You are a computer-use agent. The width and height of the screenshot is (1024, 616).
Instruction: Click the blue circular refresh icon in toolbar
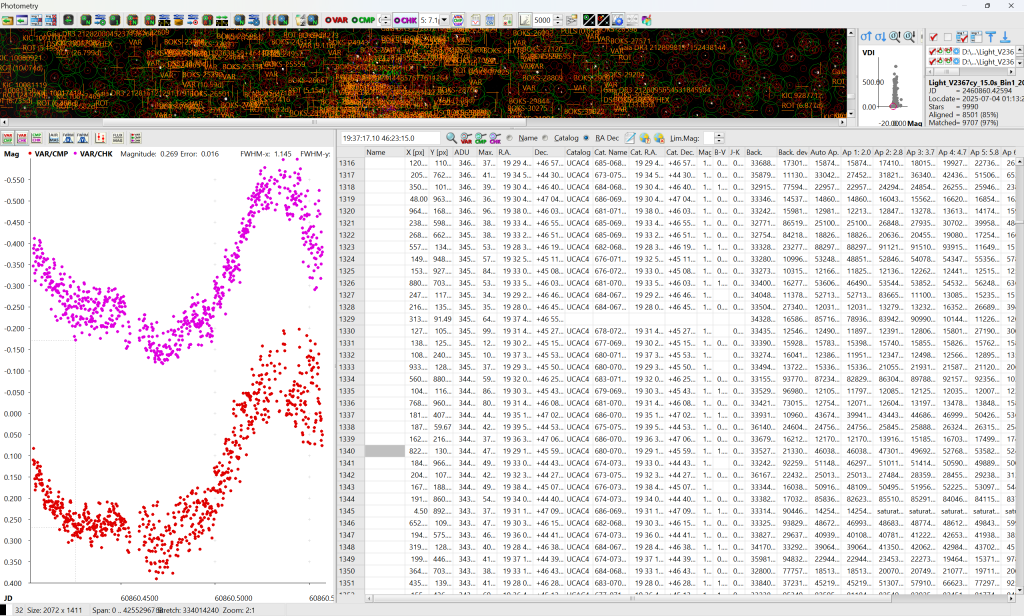[x=617, y=20]
